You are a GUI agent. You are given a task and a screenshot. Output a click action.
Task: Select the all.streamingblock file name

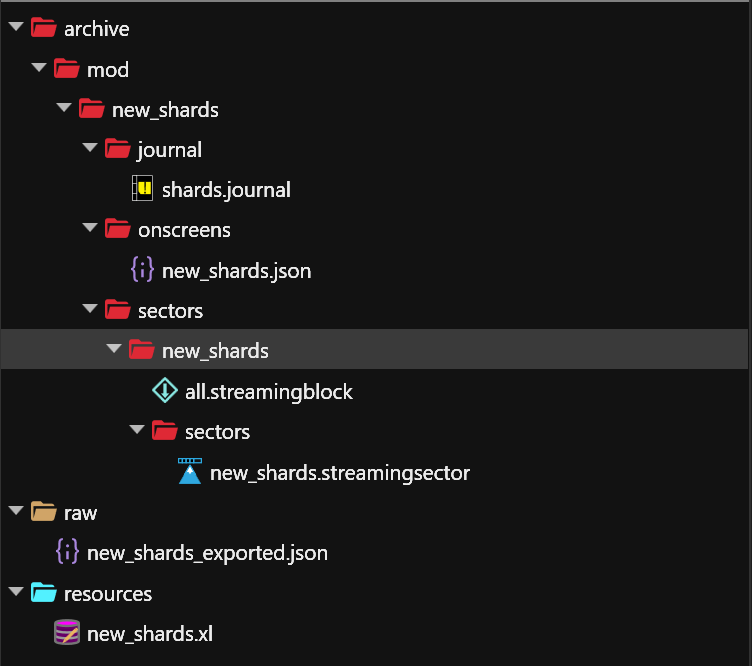point(268,392)
